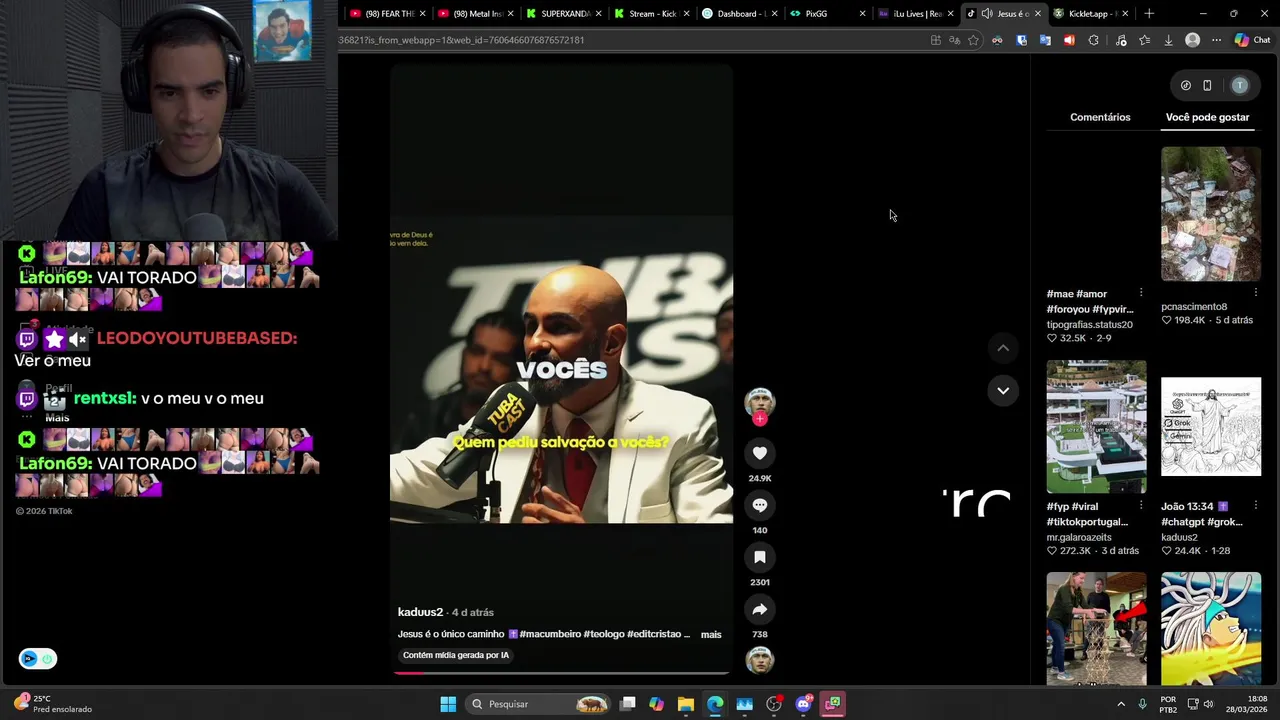Switch to '(98) Metal Inst' YouTube tab

[x=476, y=13]
